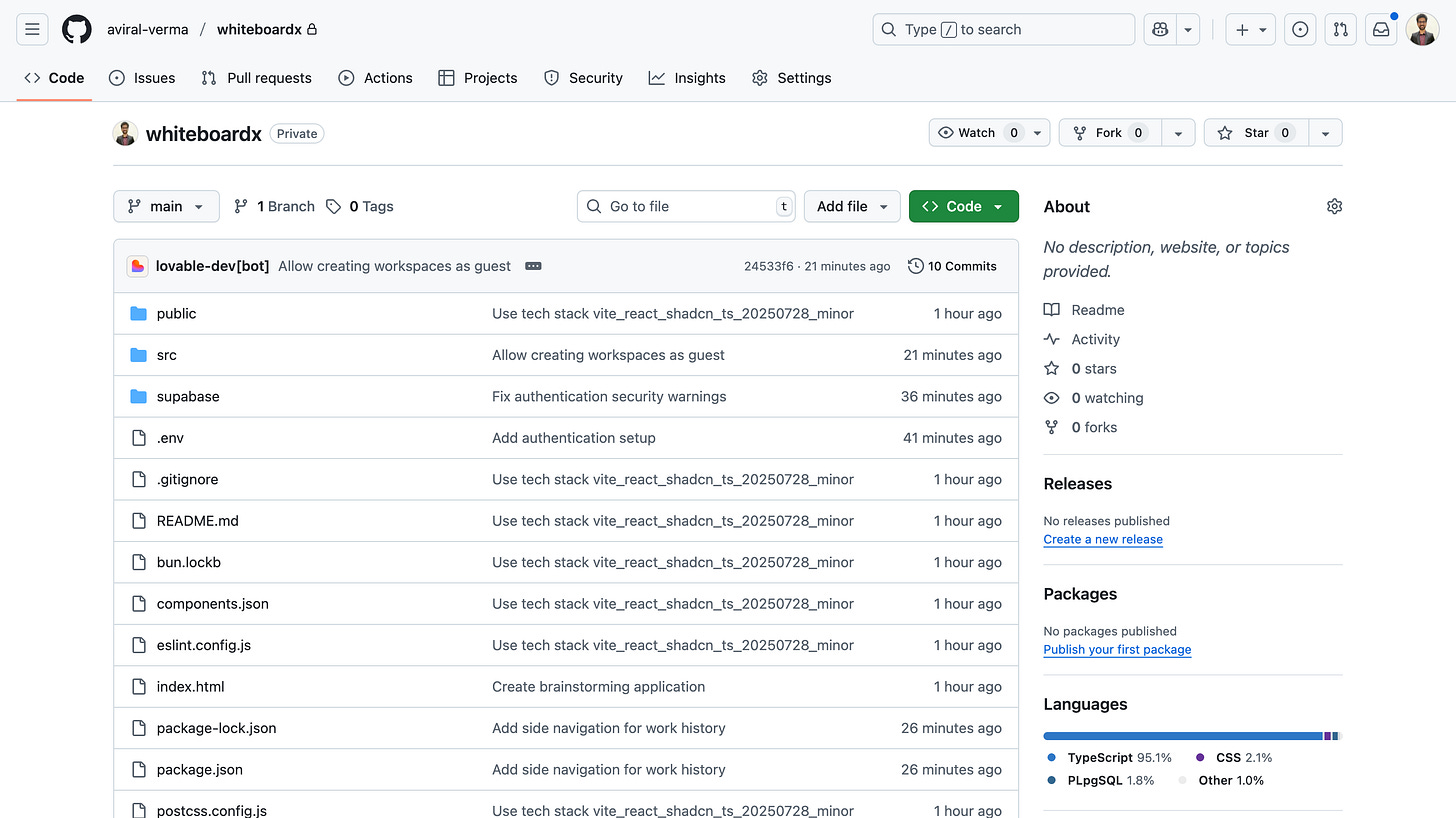Click the search bar in header
This screenshot has width=1456, height=818.
pos(1004,30)
